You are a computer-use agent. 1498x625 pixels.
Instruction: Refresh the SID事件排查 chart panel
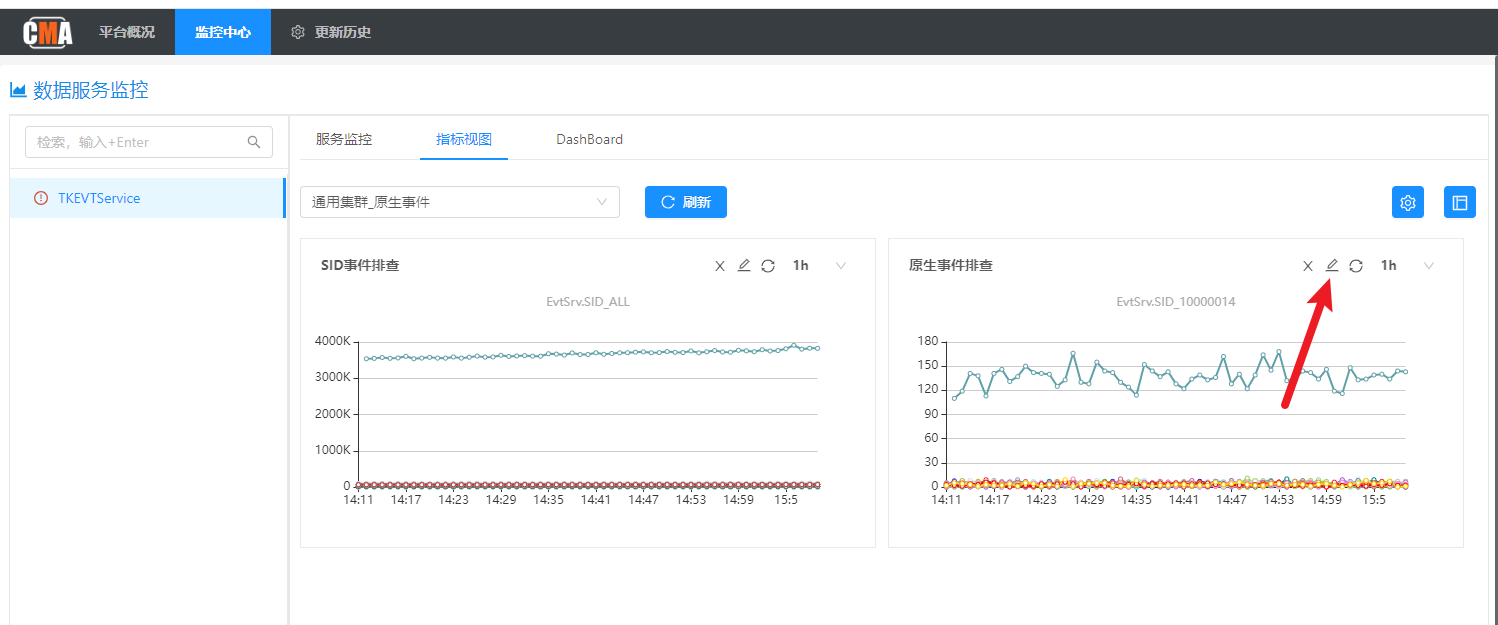tap(768, 266)
